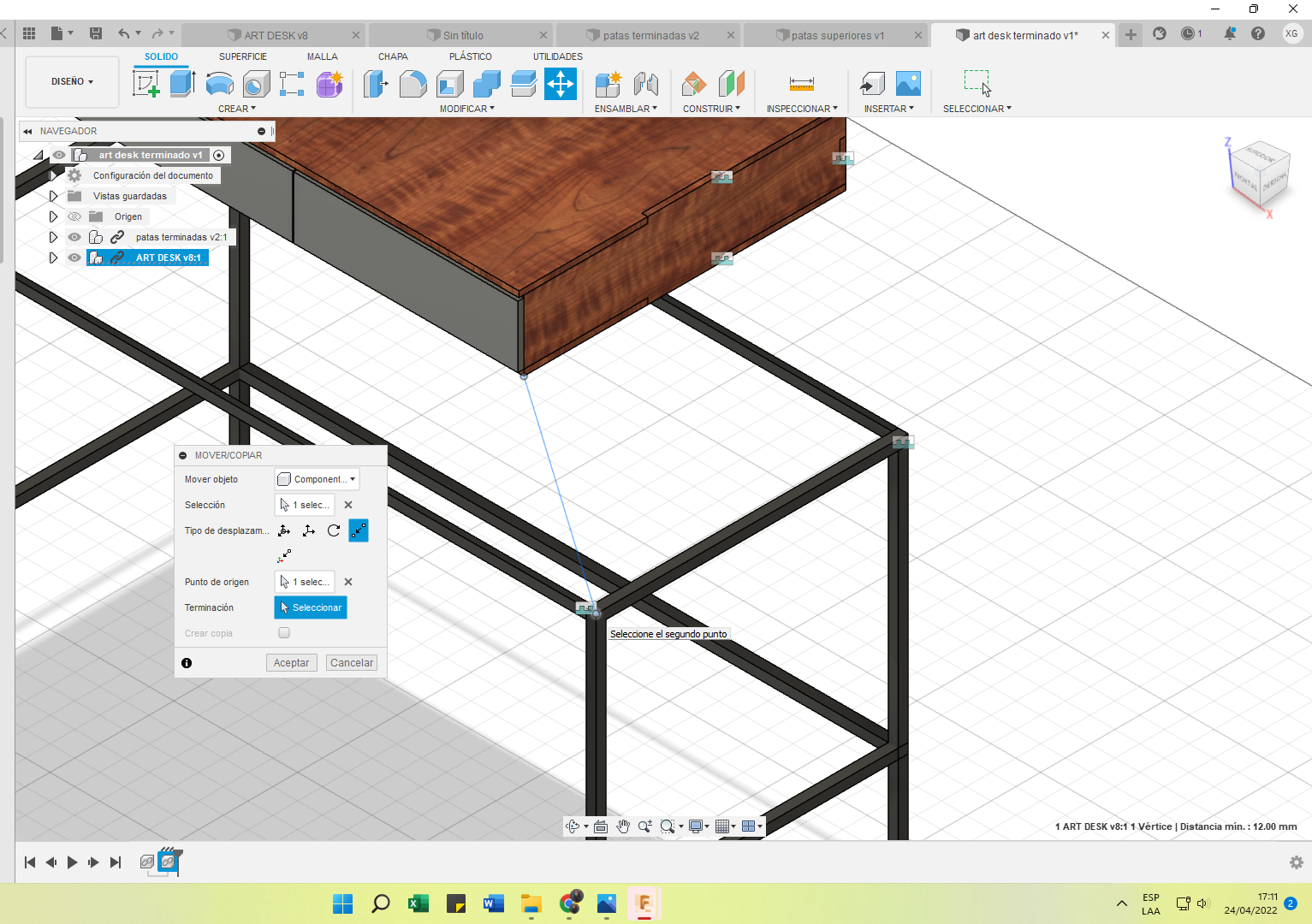1312x924 pixels.
Task: Collapse the art desk terminado v1 root
Action: pos(39,155)
